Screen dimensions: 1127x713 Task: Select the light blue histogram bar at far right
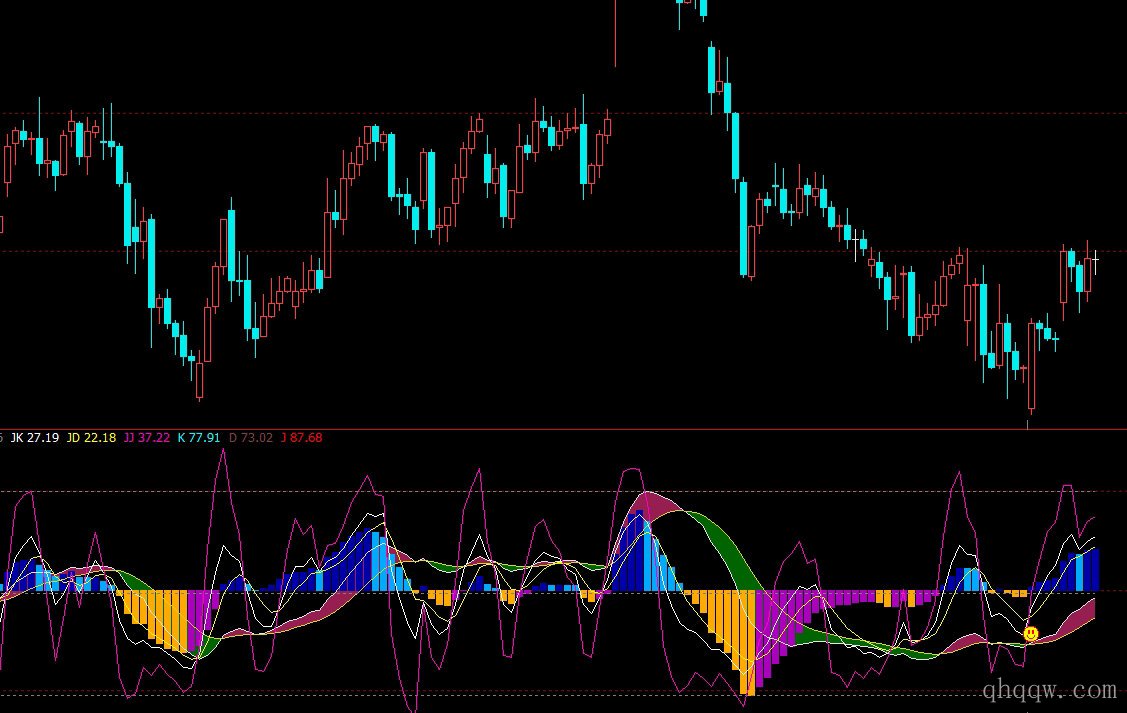pyautogui.click(x=1080, y=572)
